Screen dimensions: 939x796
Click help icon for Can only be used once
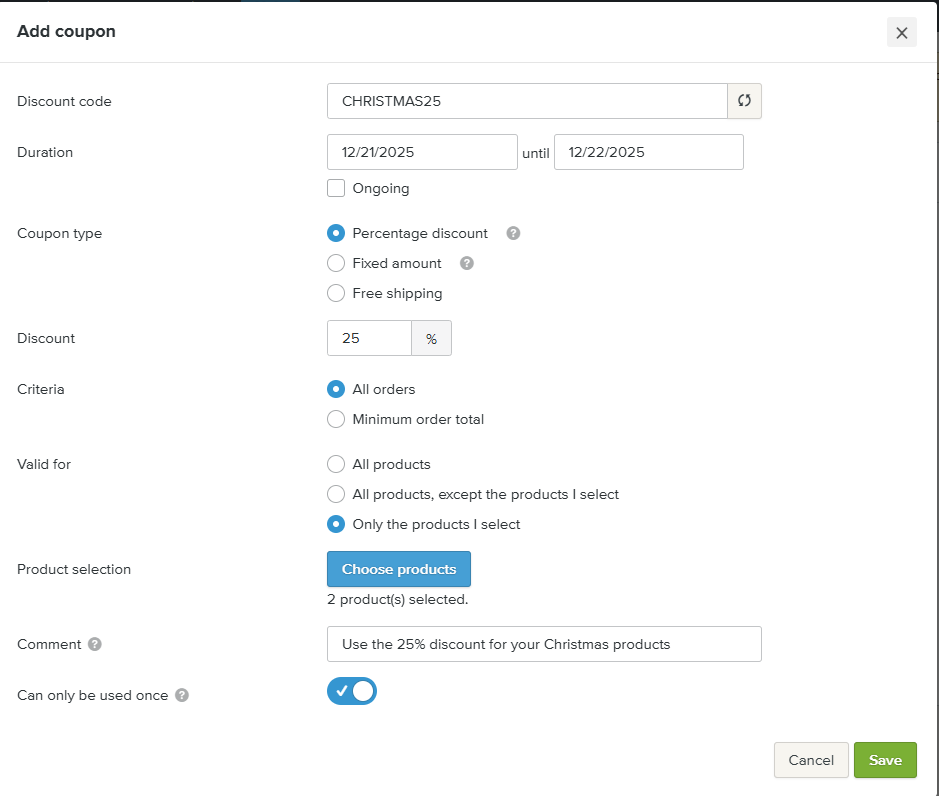point(182,695)
